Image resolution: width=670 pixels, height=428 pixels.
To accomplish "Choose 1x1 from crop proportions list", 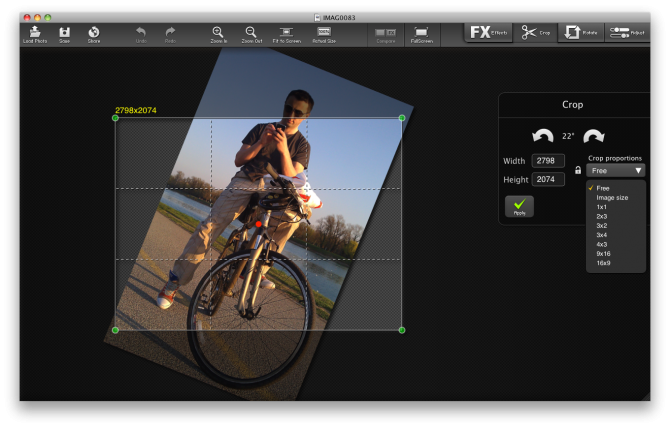I will pyautogui.click(x=602, y=207).
